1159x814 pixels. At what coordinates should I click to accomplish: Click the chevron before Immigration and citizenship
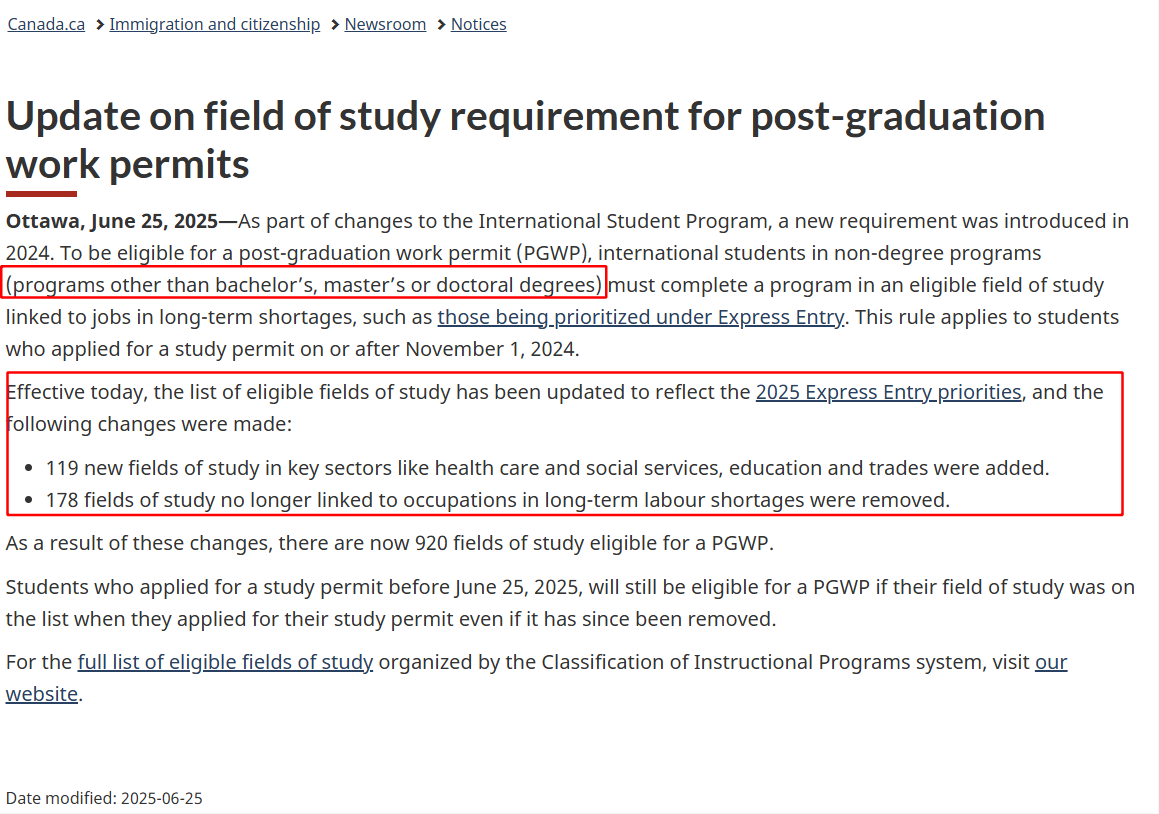coord(100,25)
